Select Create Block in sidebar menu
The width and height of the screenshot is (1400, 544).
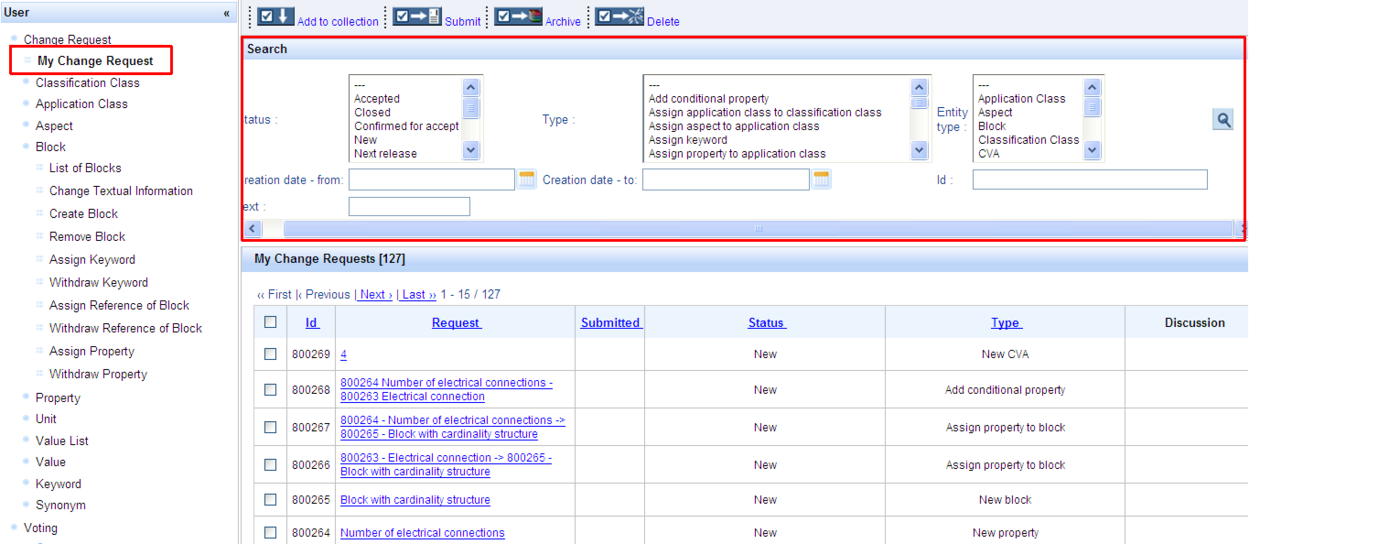[83, 214]
